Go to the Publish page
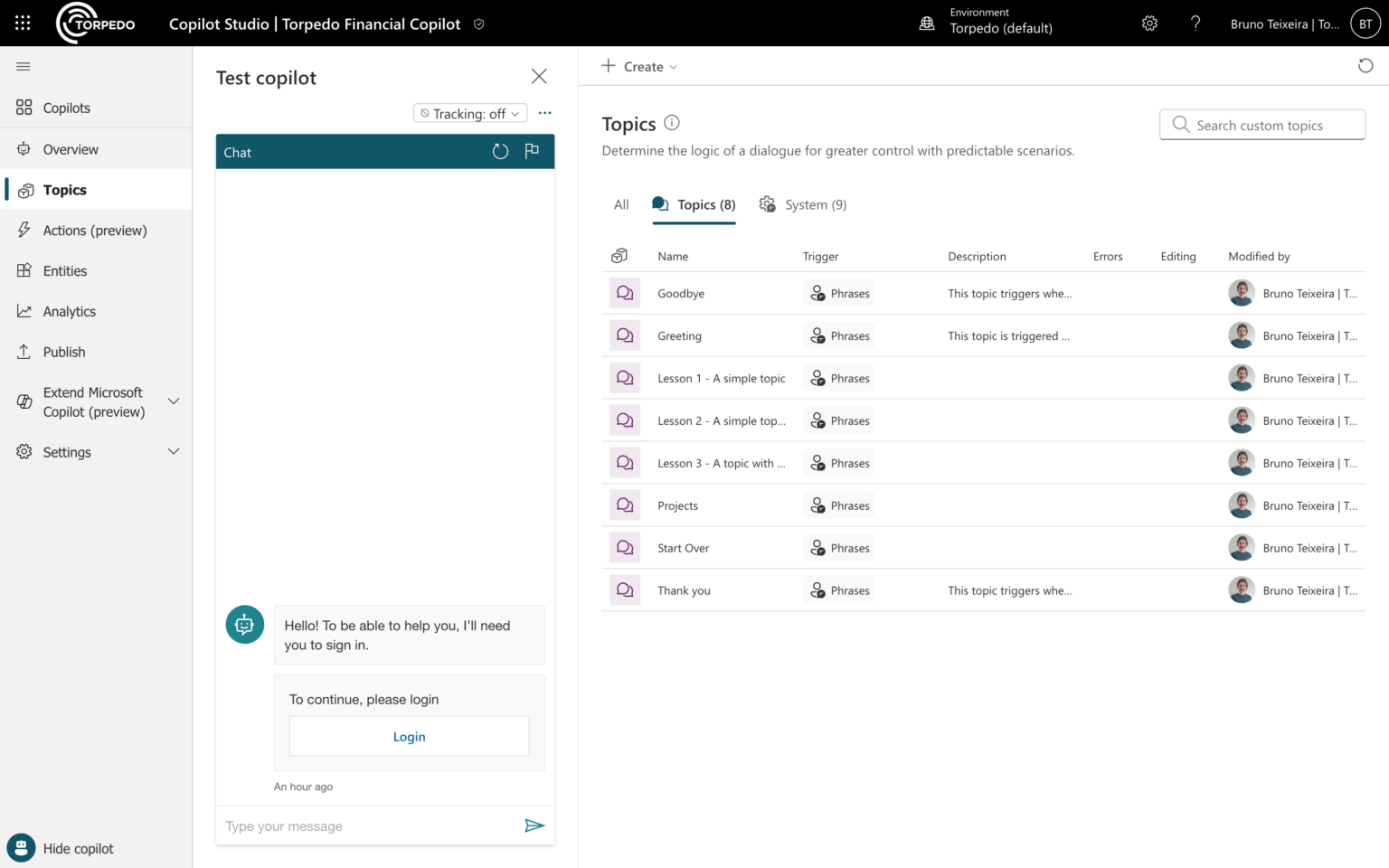Viewport: 1389px width, 868px height. click(62, 352)
